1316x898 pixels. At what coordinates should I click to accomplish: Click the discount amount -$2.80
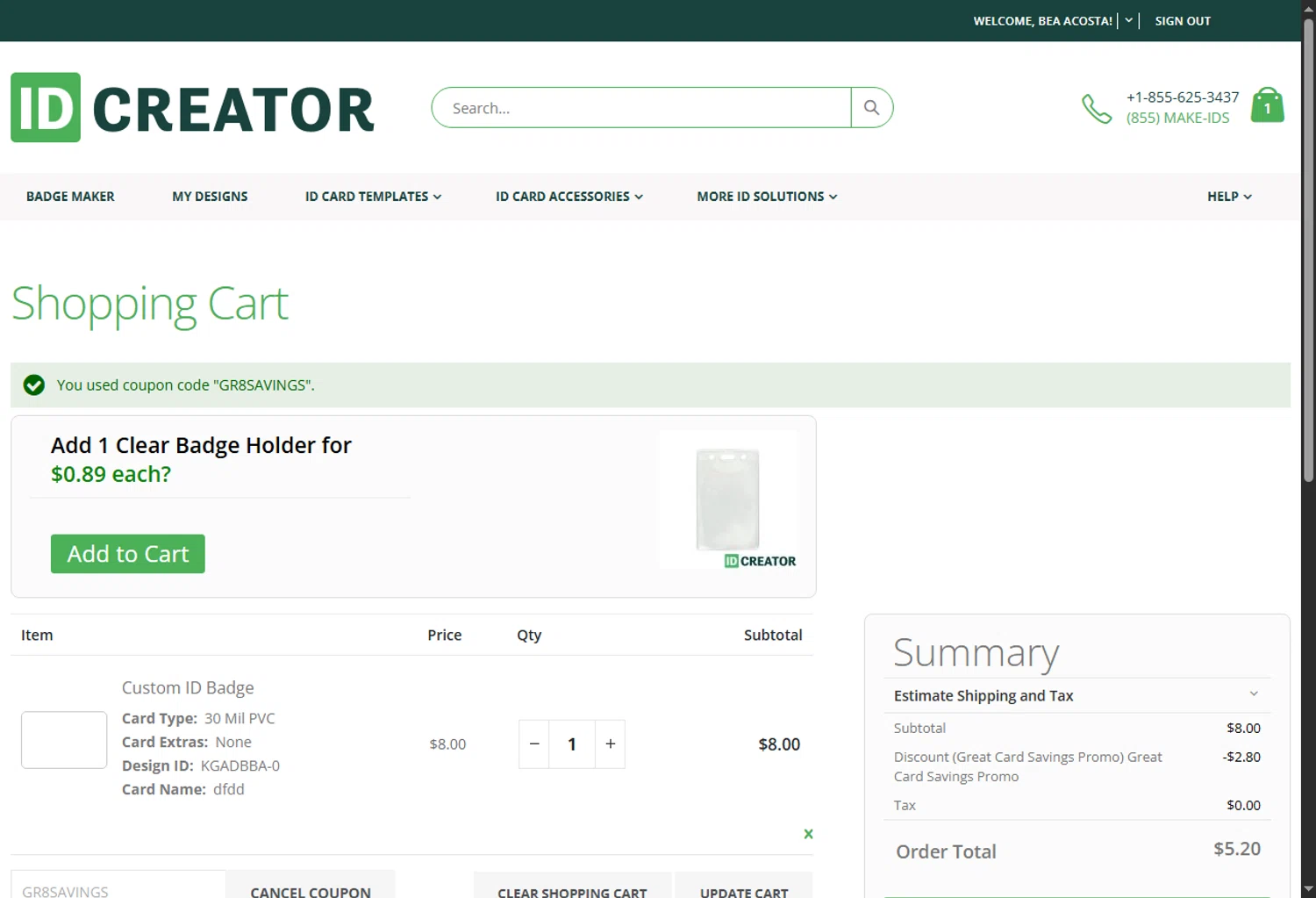click(1241, 757)
